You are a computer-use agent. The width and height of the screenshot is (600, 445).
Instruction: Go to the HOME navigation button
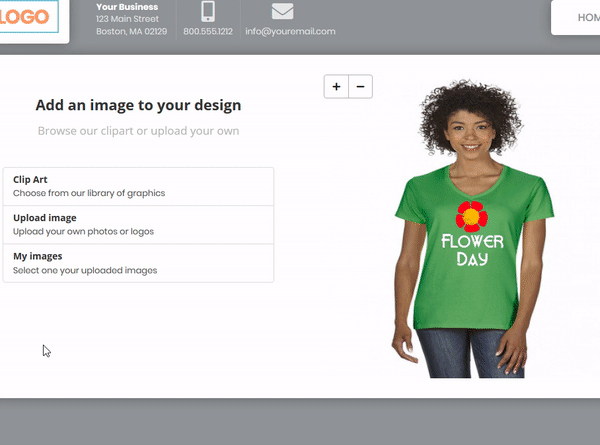click(586, 17)
